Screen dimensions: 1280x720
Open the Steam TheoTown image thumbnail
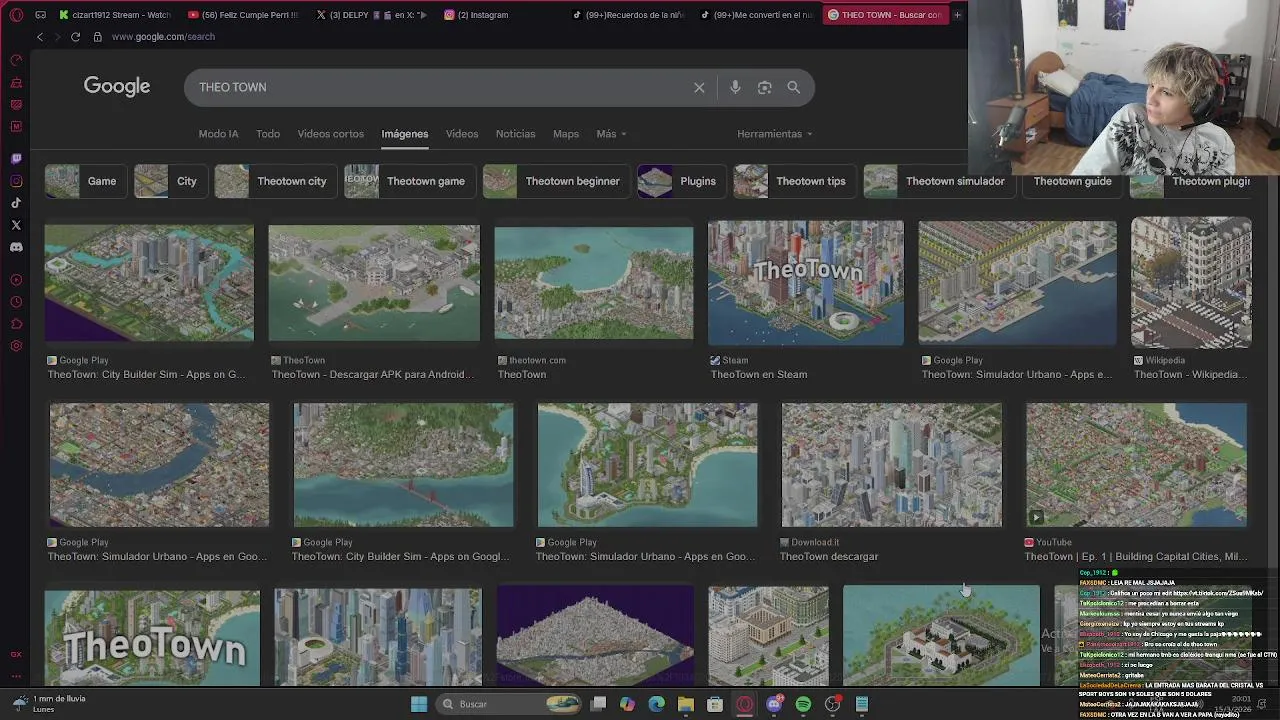click(x=806, y=283)
